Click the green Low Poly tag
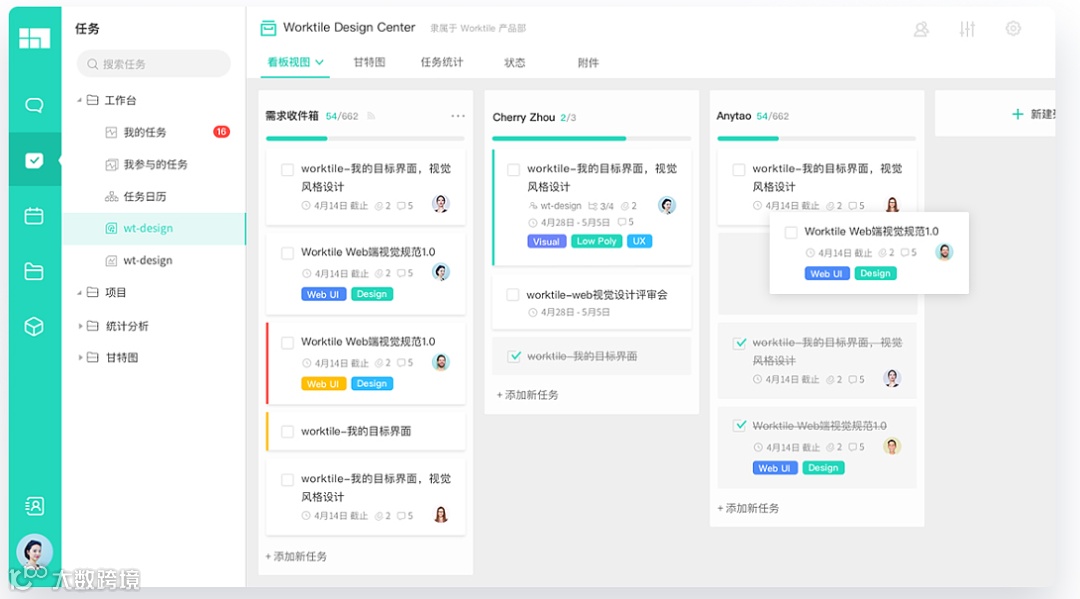 (x=596, y=241)
